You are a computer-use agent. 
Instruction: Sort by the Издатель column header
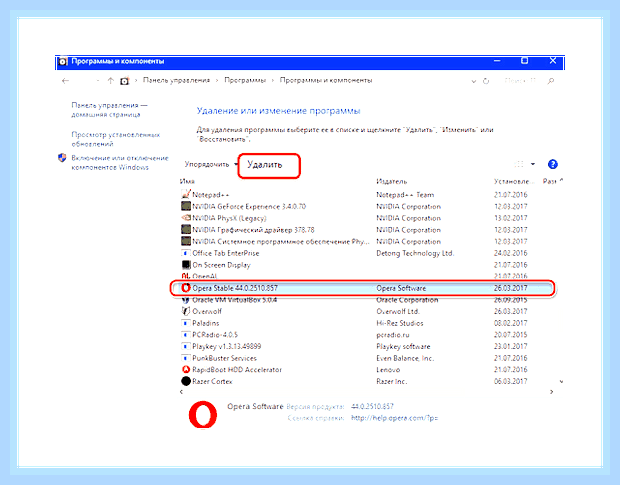391,181
